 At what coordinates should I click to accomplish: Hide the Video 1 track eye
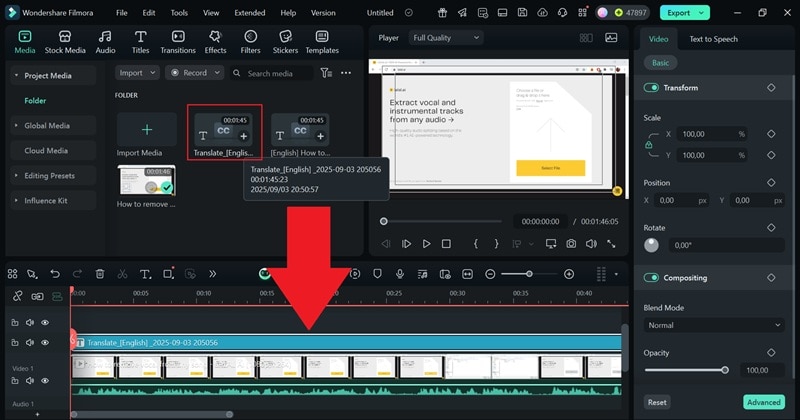pyautogui.click(x=45, y=381)
